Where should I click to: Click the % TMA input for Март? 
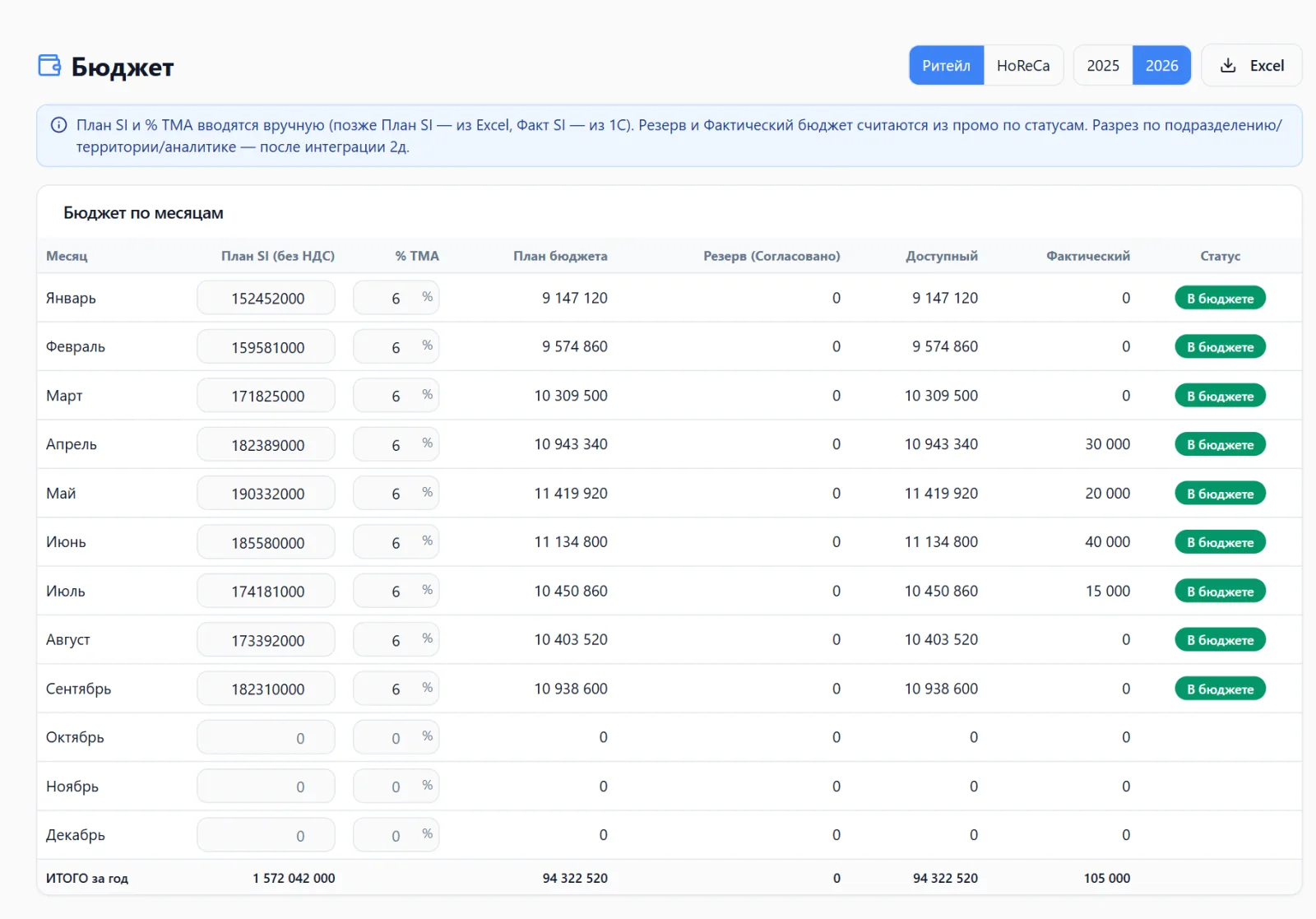[396, 396]
